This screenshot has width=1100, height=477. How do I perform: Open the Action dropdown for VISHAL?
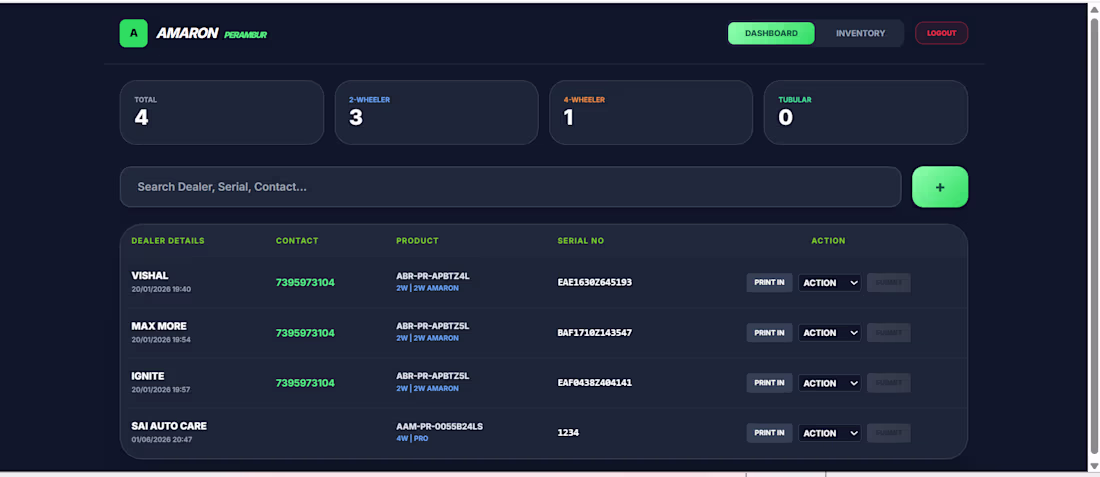(x=829, y=283)
